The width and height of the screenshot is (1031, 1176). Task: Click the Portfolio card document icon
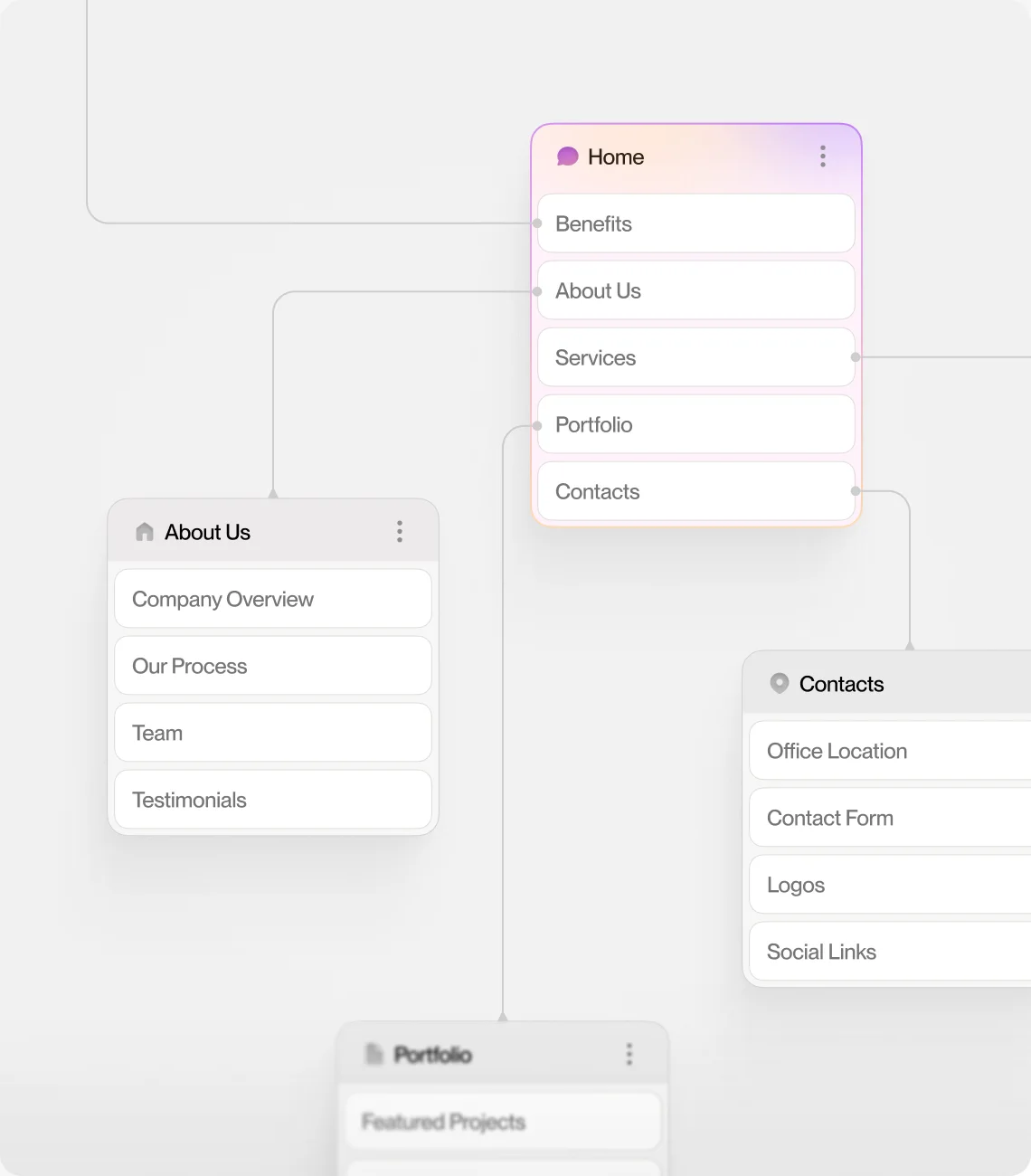(x=374, y=1054)
